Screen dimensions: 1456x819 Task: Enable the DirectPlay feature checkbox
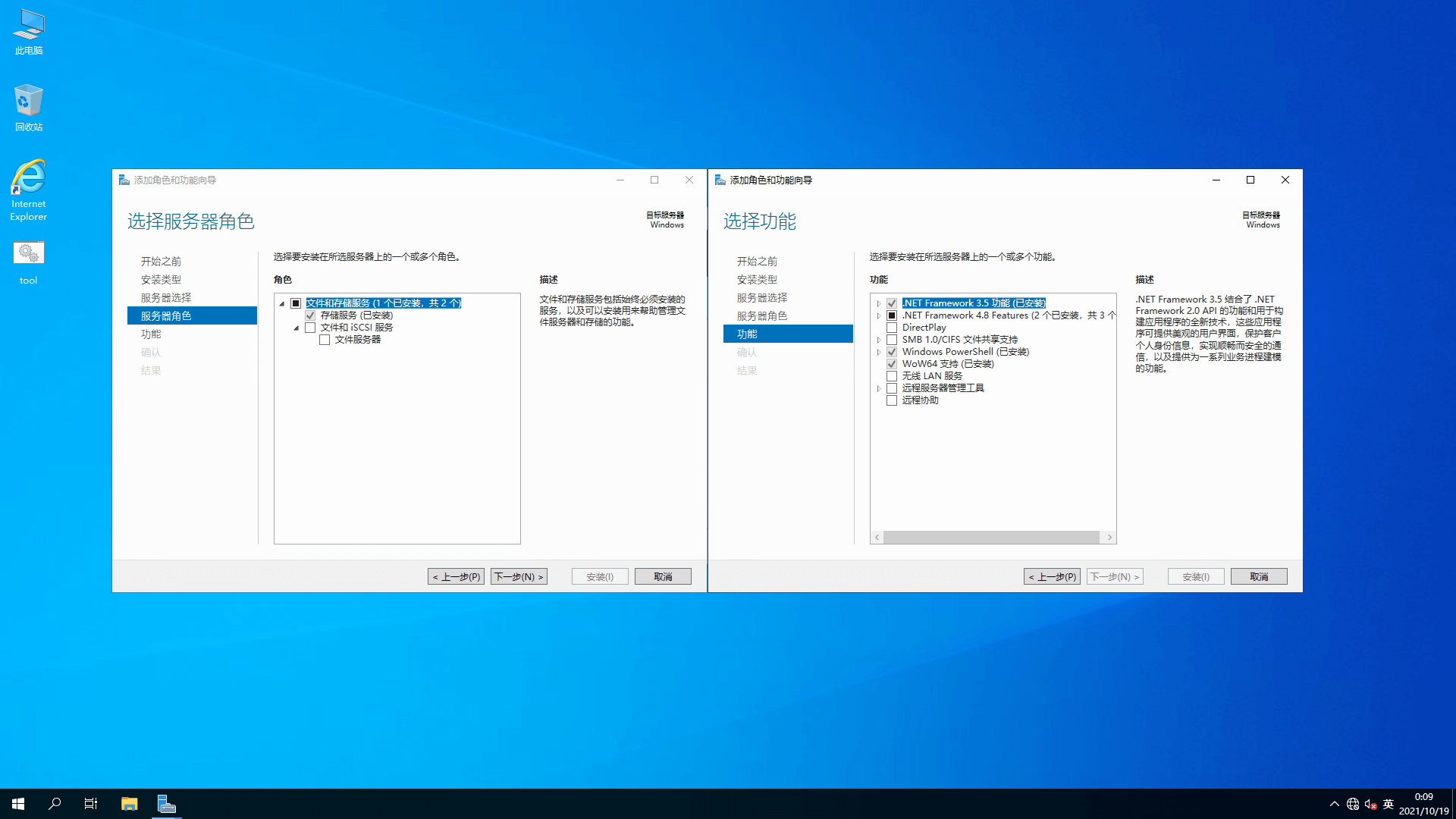[x=892, y=328]
